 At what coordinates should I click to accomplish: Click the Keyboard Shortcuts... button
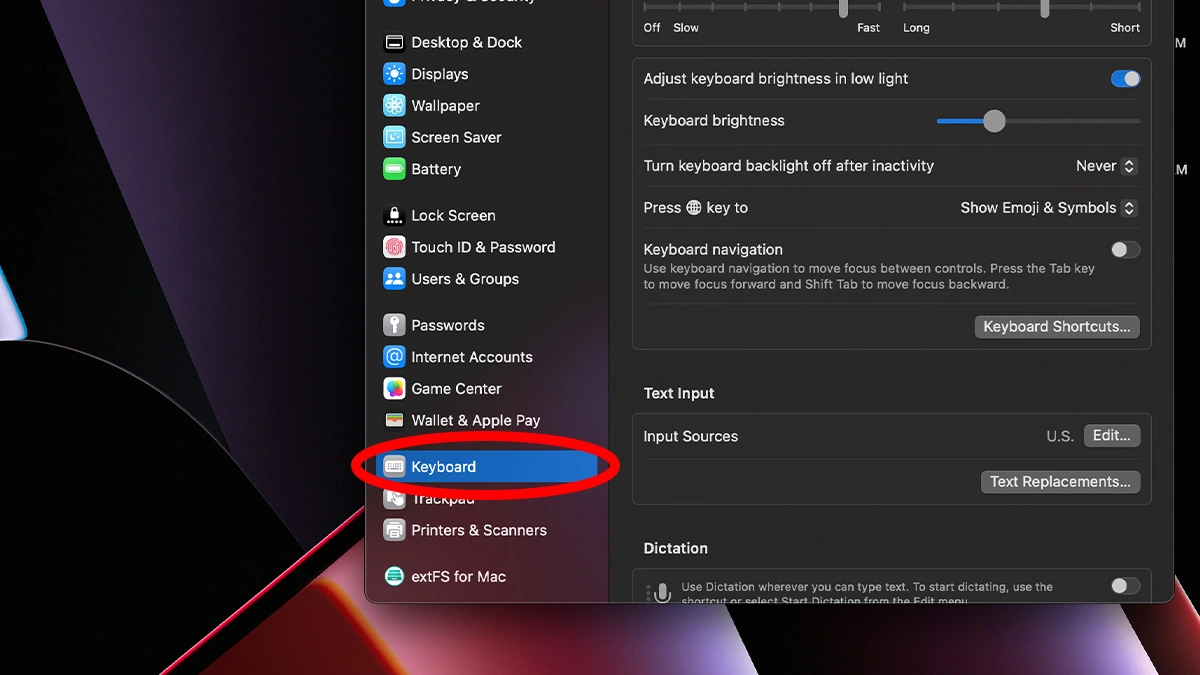point(1057,327)
